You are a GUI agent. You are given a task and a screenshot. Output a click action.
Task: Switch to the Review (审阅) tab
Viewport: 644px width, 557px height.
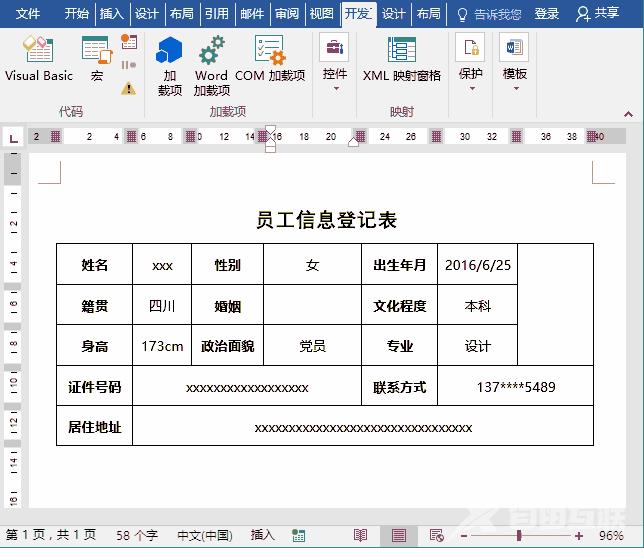click(287, 14)
